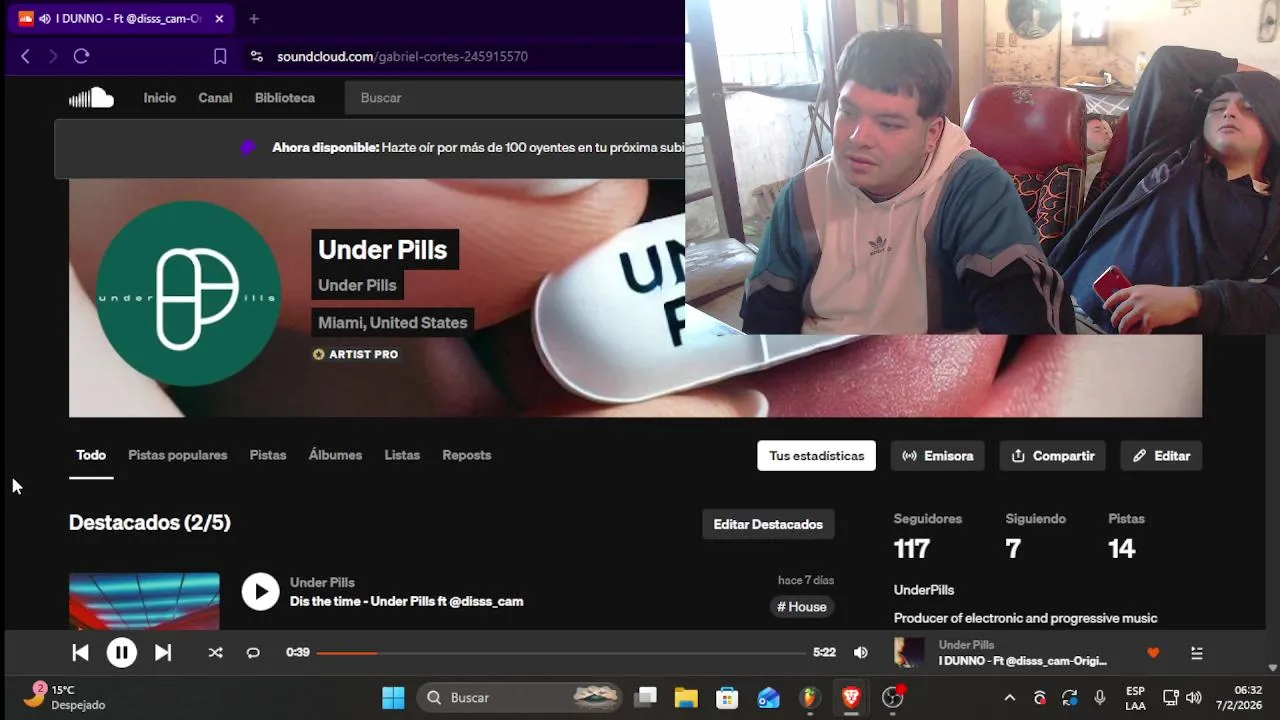The width and height of the screenshot is (1280, 720).
Task: Open the Biblioteca page
Action: (285, 98)
